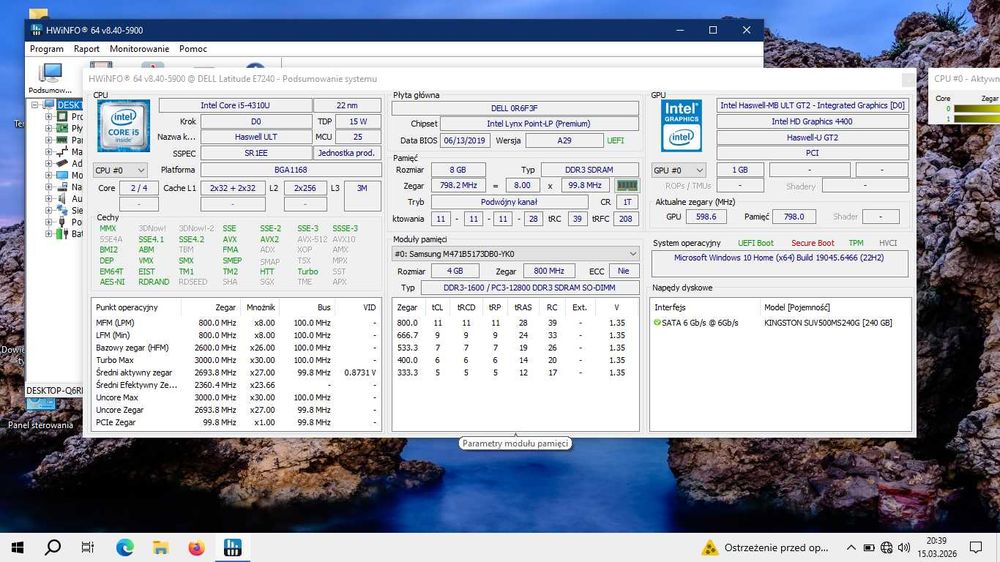This screenshot has height=562, width=1000.
Task: Open the notification center icon
Action: [x=976, y=547]
